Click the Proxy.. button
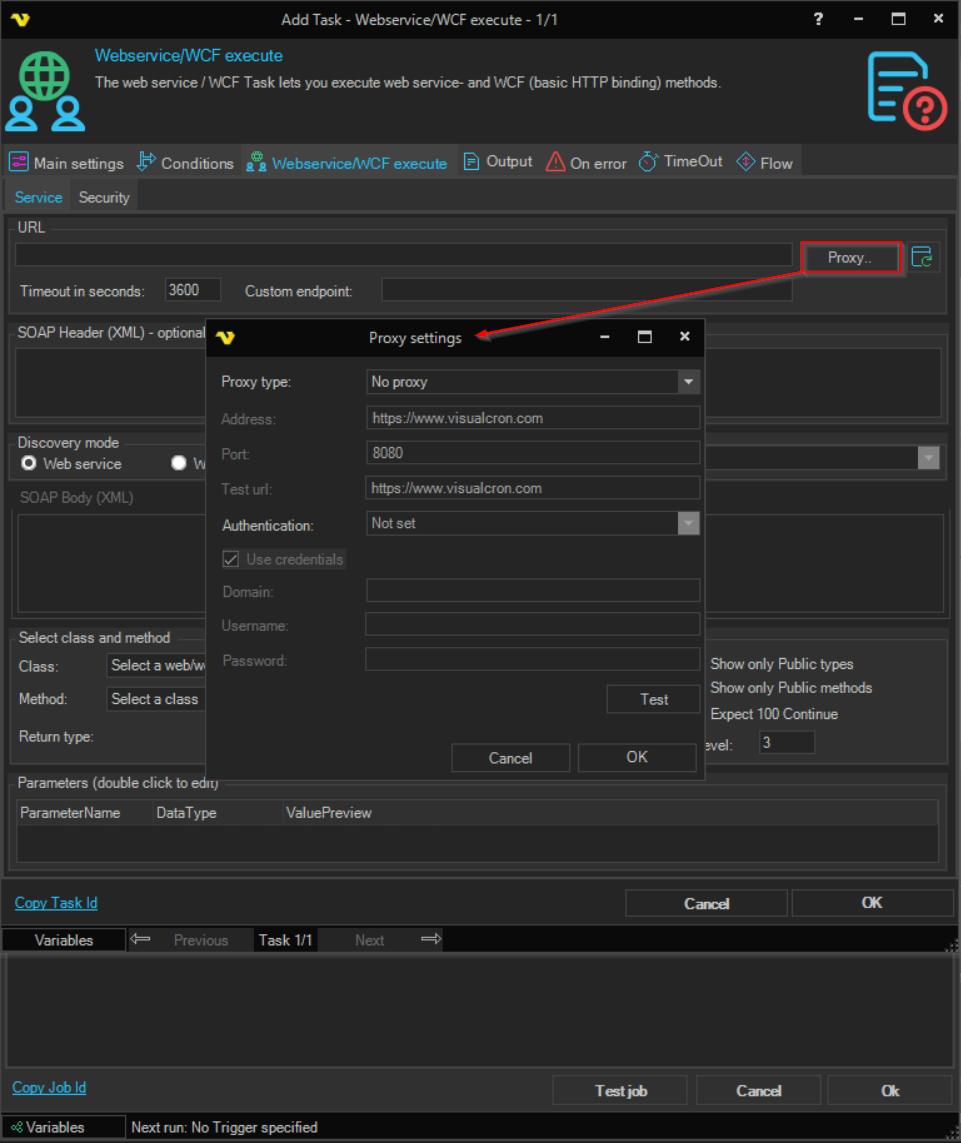This screenshot has height=1143, width=961. pos(850,258)
